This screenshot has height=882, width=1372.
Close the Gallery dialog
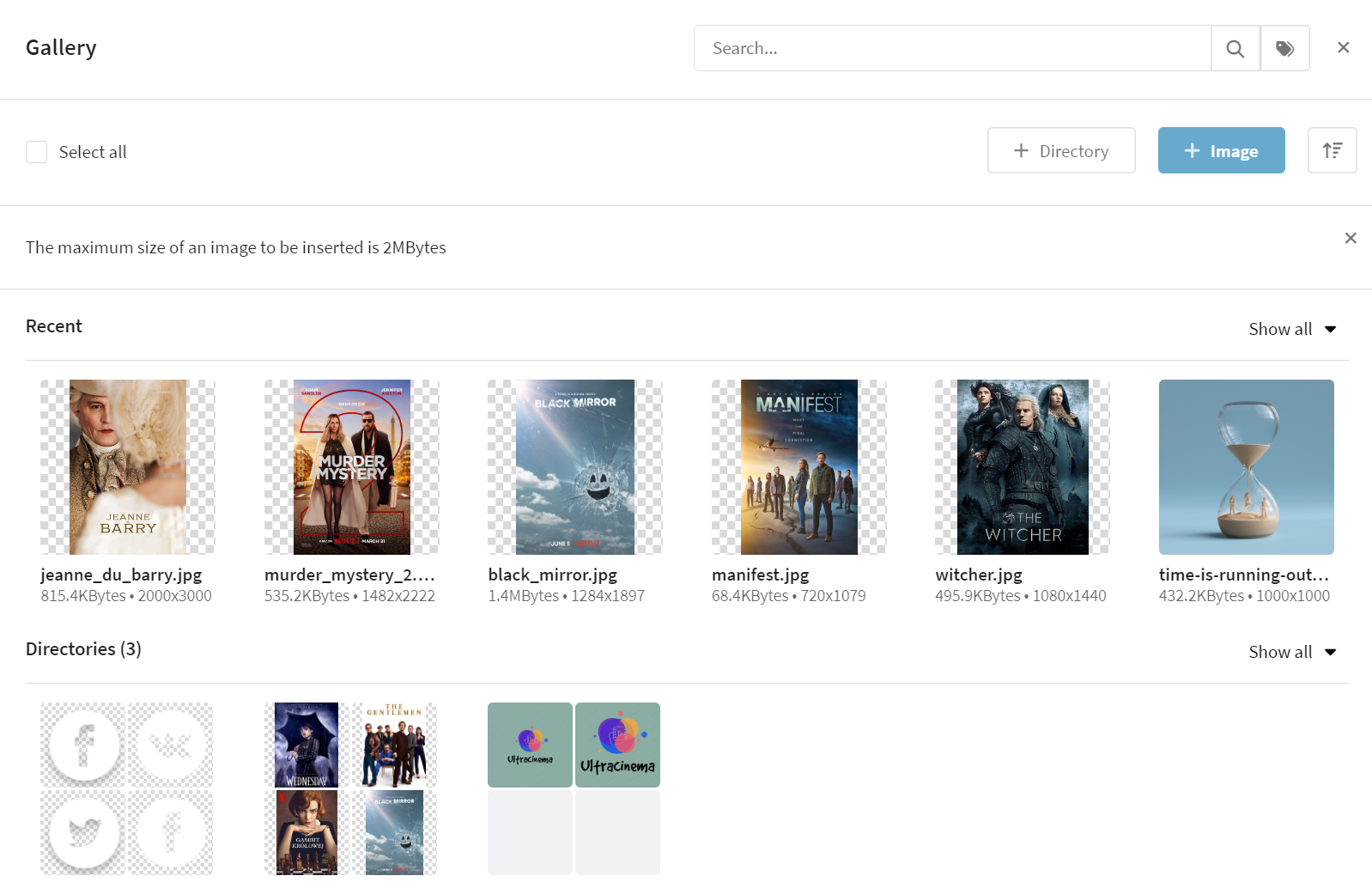(1344, 47)
